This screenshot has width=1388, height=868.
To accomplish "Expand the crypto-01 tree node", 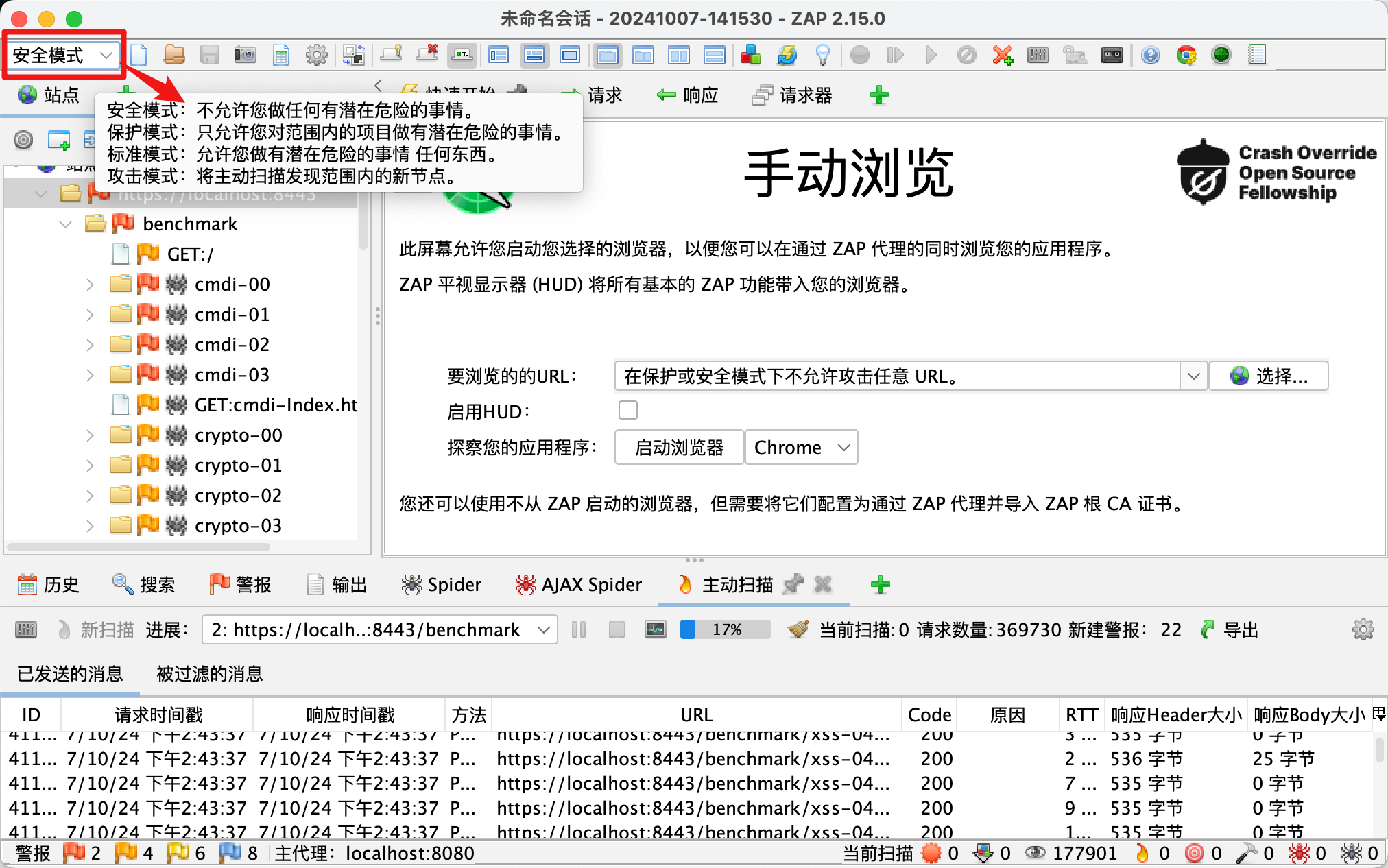I will click(x=90, y=466).
